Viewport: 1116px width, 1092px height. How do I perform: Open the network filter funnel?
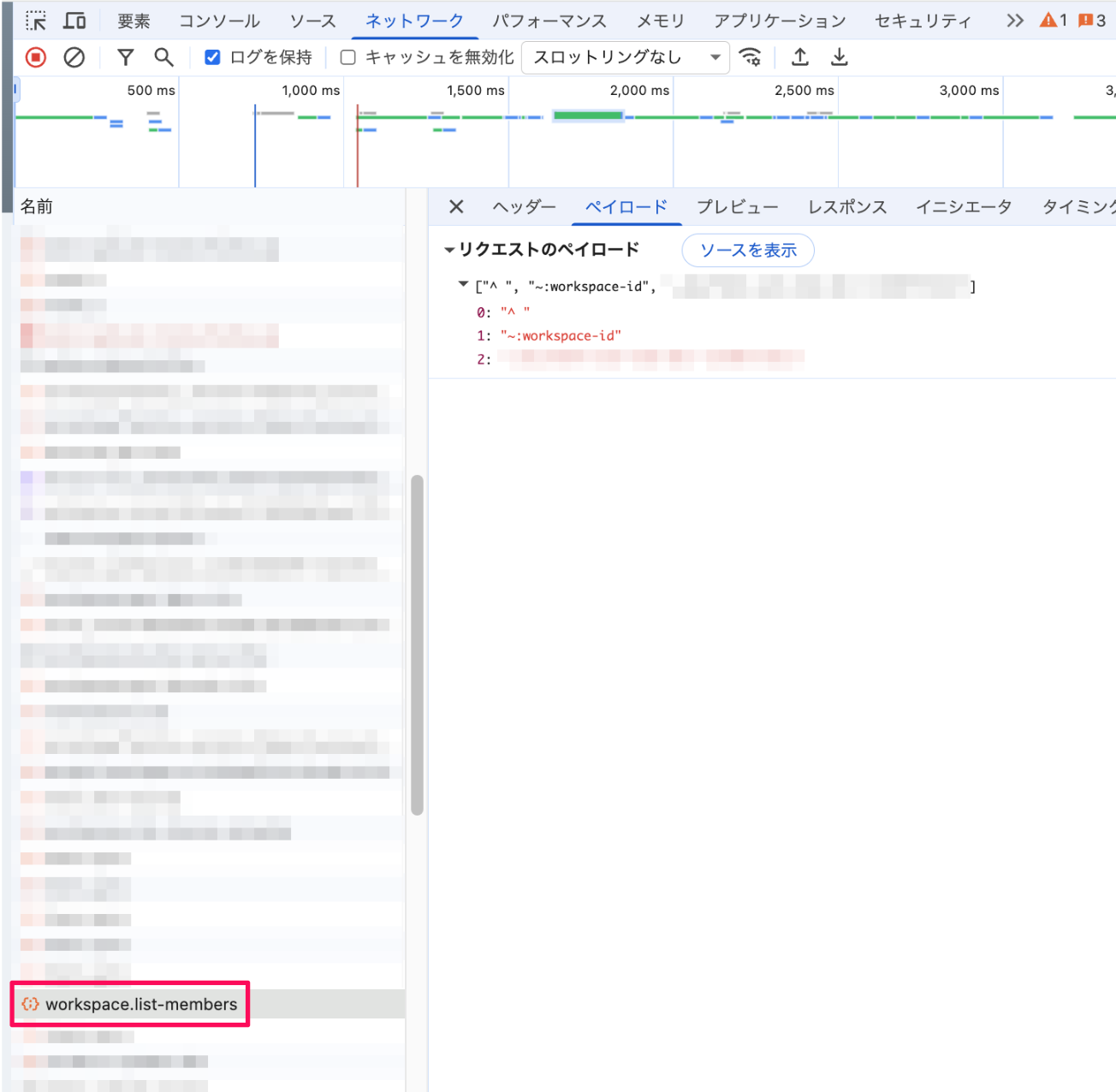(126, 57)
